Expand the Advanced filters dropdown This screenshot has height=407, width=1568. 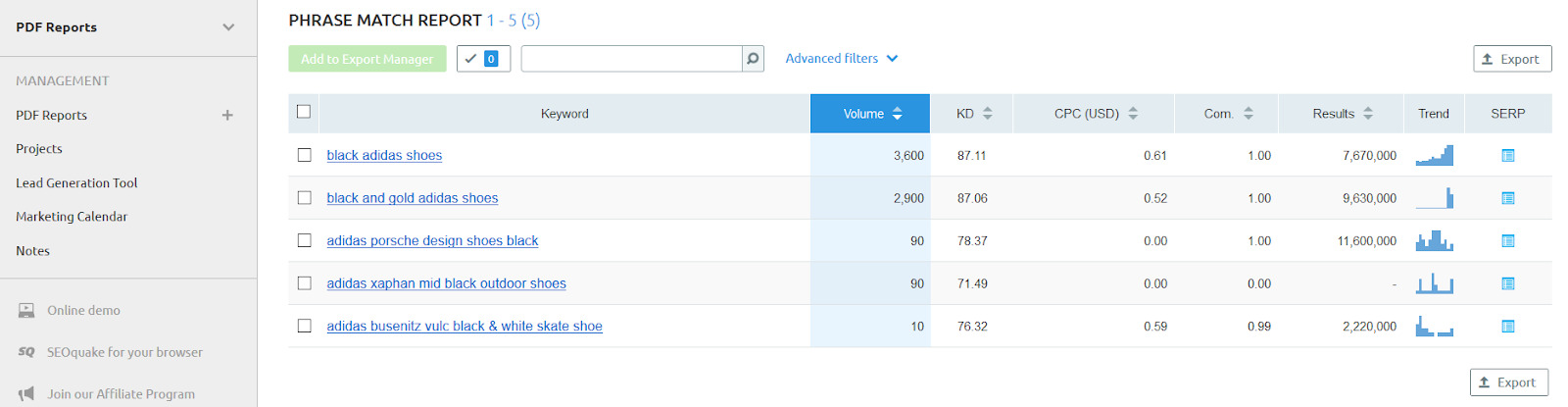coord(841,59)
